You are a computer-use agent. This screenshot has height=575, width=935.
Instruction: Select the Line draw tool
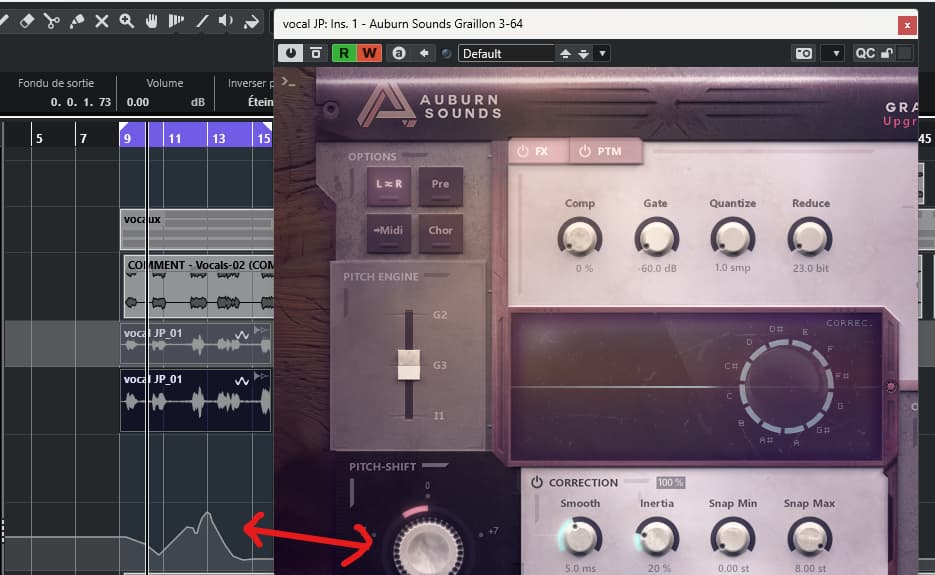(202, 21)
